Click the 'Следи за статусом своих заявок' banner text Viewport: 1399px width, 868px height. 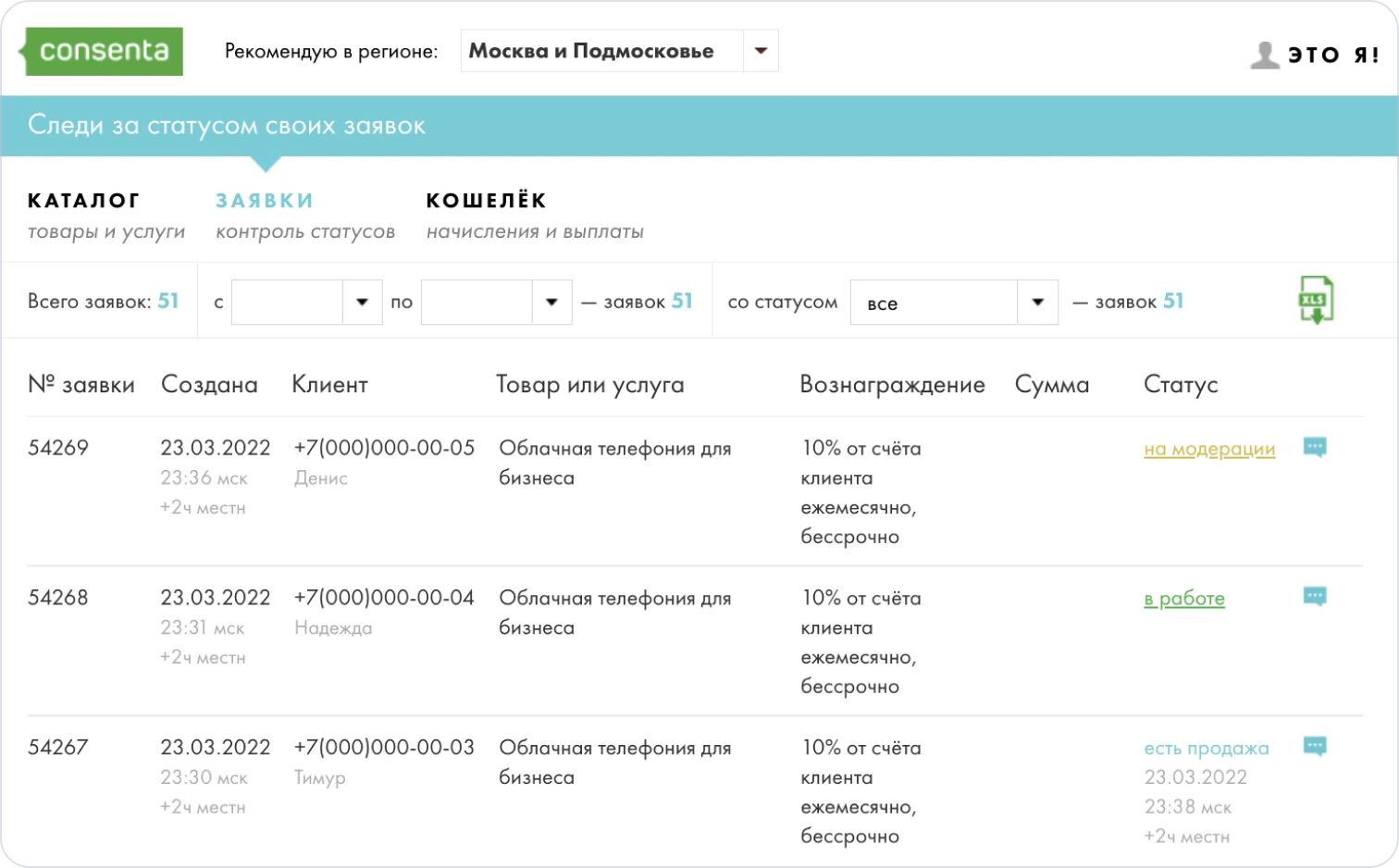(x=227, y=125)
